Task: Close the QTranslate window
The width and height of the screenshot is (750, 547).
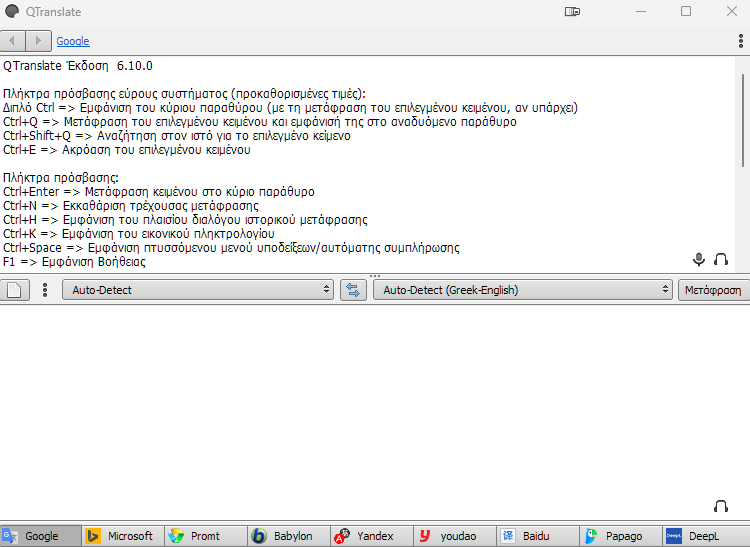Action: click(732, 11)
